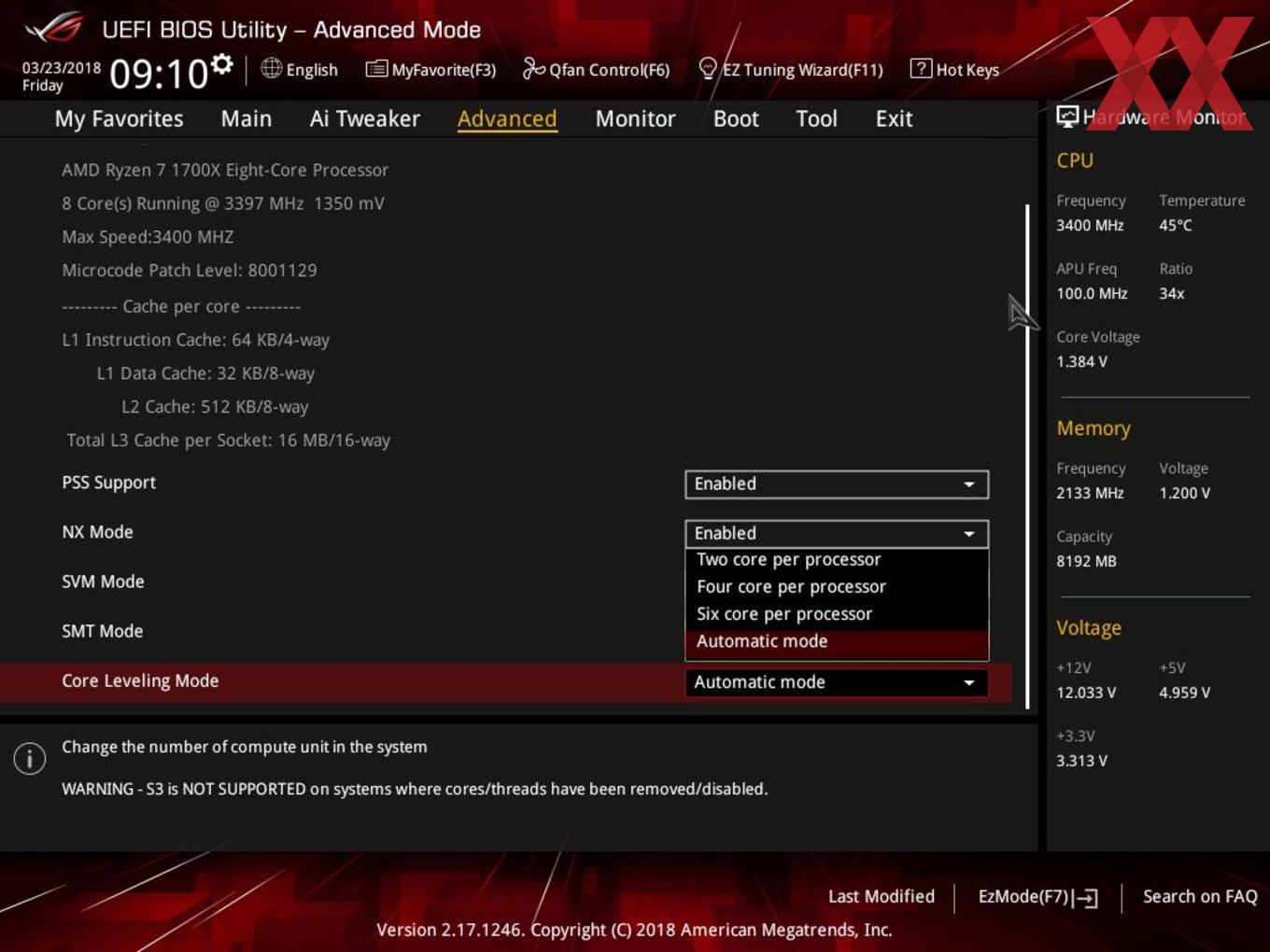Screen dimensions: 1270x952
Task: Click the date 03/23/2018 Friday
Action: [62, 77]
